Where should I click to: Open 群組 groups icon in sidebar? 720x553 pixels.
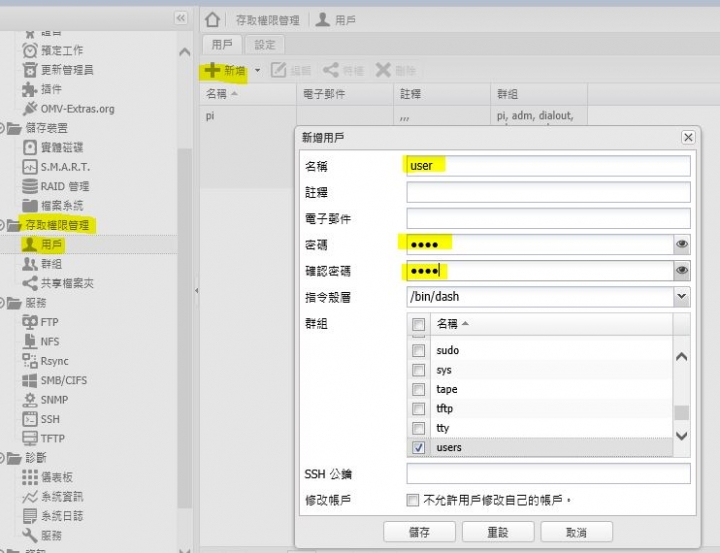point(30,264)
